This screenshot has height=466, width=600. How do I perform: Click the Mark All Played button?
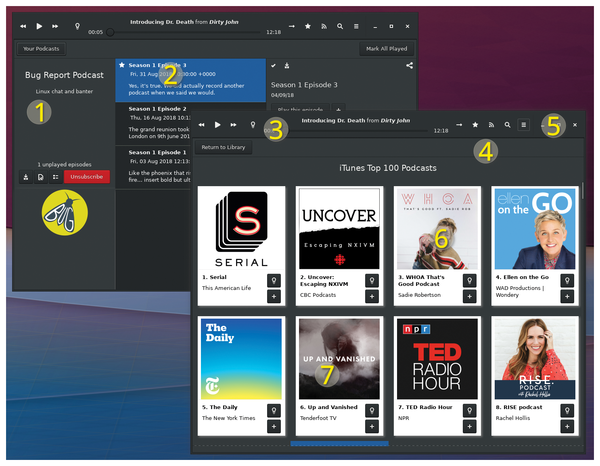click(x=386, y=49)
